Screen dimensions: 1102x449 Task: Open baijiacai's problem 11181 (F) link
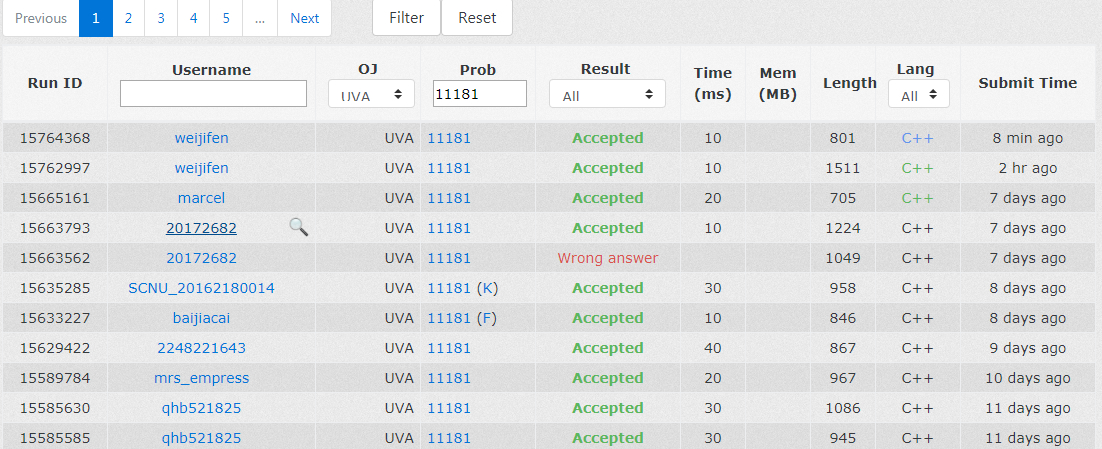[x=462, y=318]
